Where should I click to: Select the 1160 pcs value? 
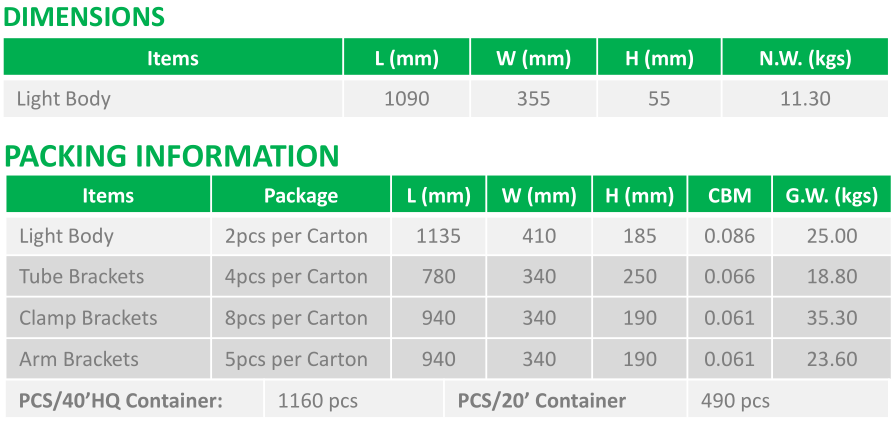pyautogui.click(x=317, y=401)
